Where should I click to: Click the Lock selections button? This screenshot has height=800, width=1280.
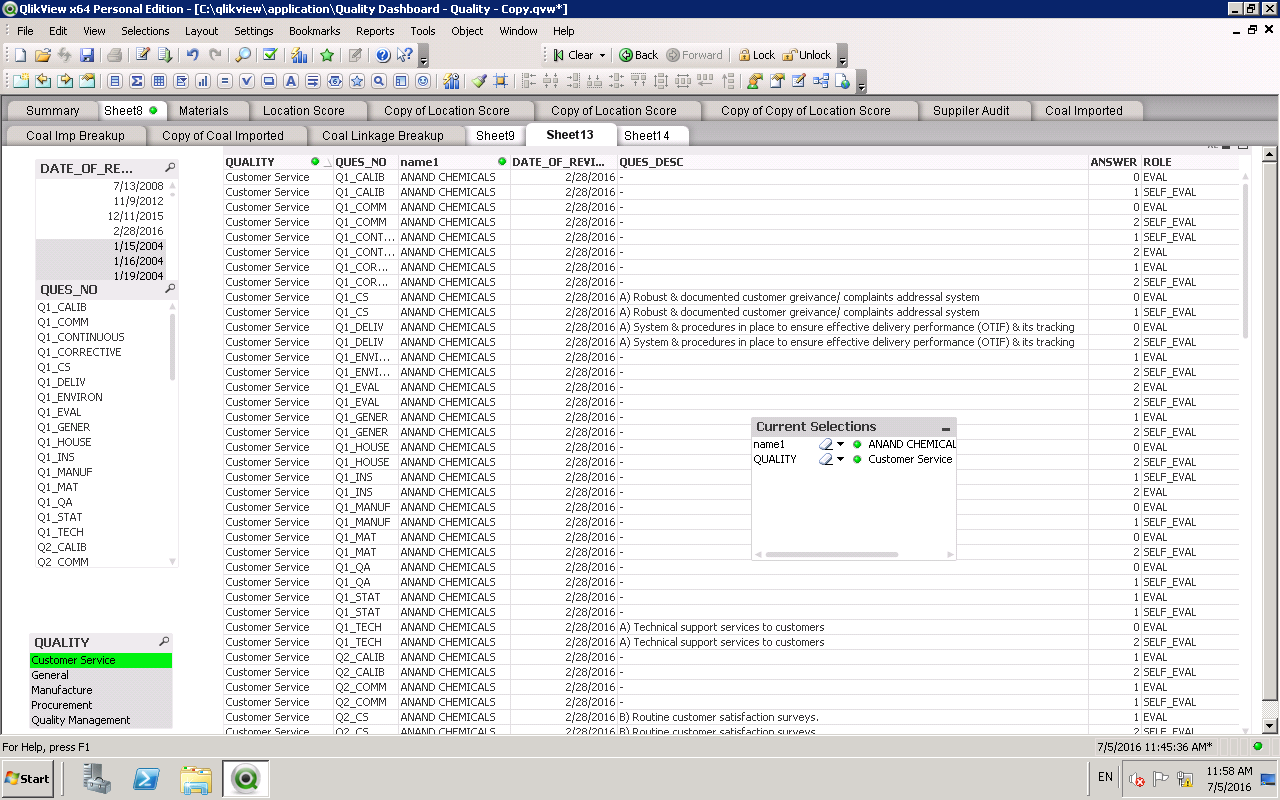tap(757, 55)
